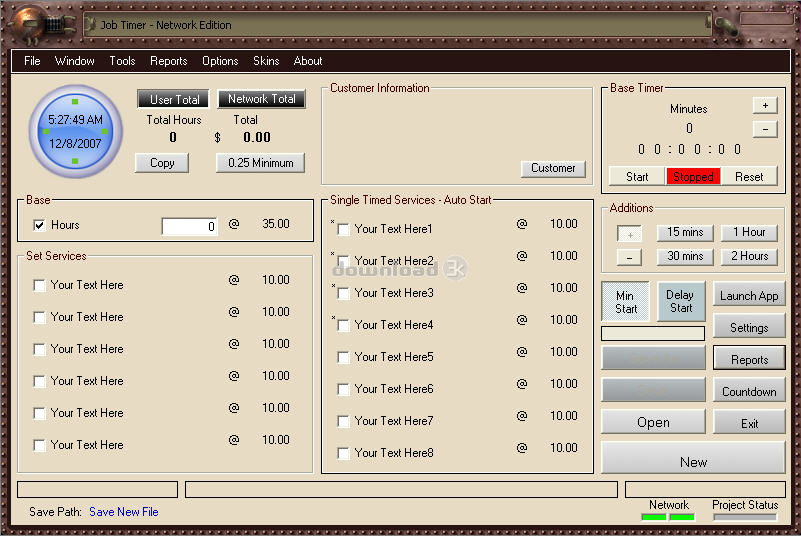Start the Base Timer
The width and height of the screenshot is (801, 536).
coord(637,176)
